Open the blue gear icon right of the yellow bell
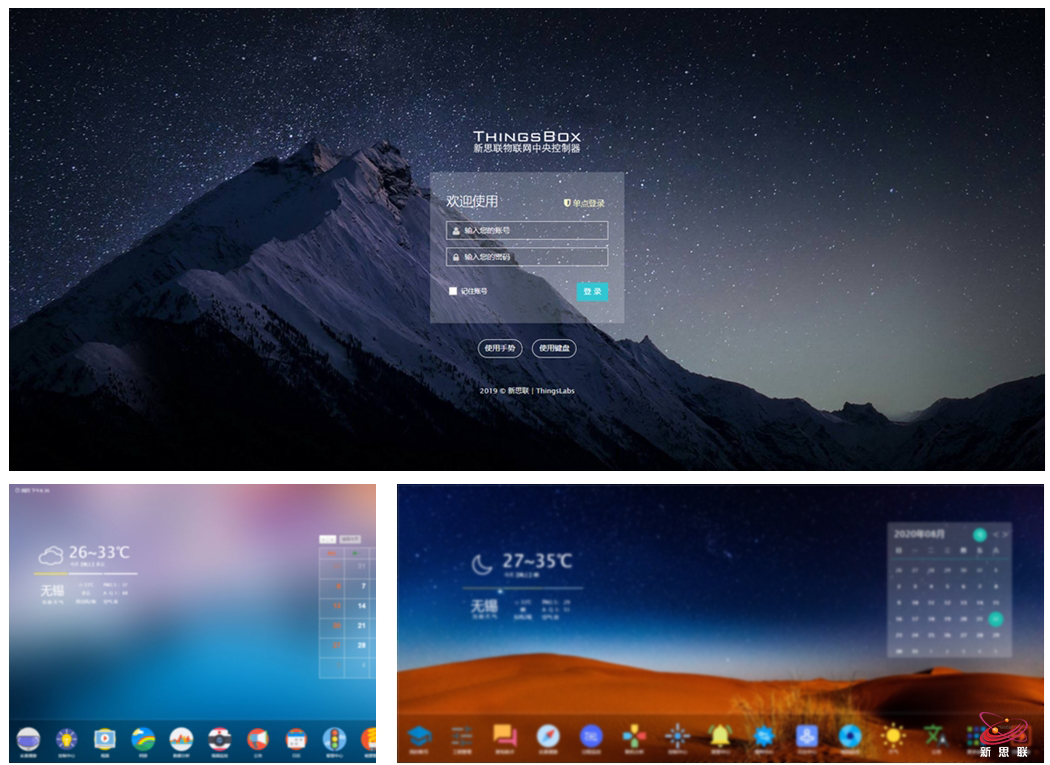Image resolution: width=1050 pixels, height=765 pixels. tap(763, 736)
